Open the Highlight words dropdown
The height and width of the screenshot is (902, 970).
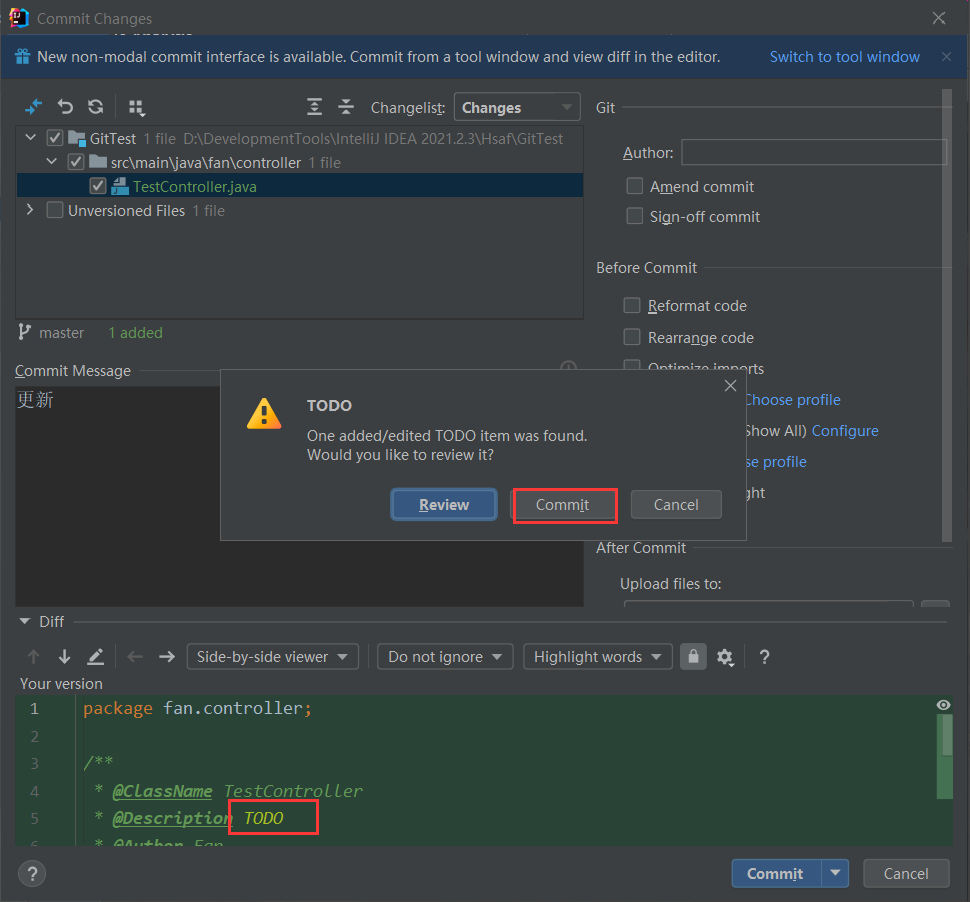pos(598,656)
